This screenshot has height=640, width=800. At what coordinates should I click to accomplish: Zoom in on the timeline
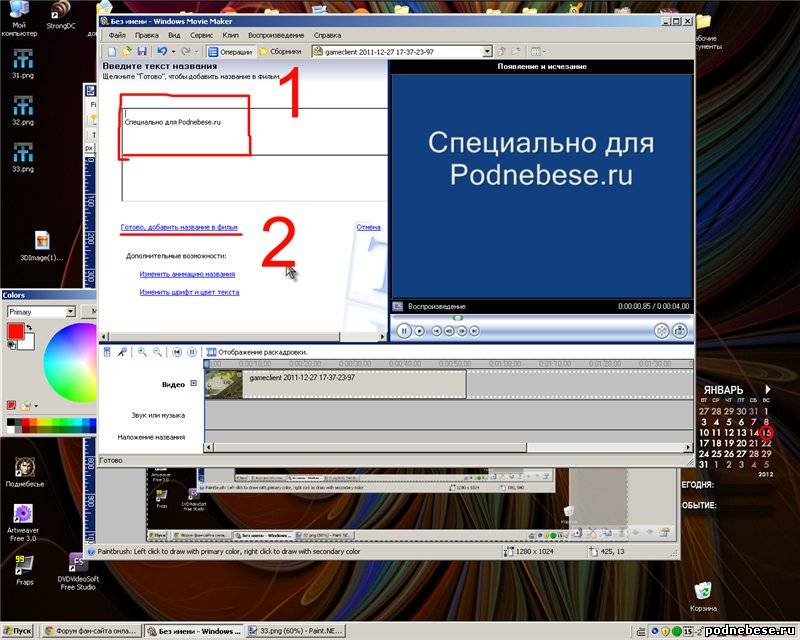pos(142,352)
